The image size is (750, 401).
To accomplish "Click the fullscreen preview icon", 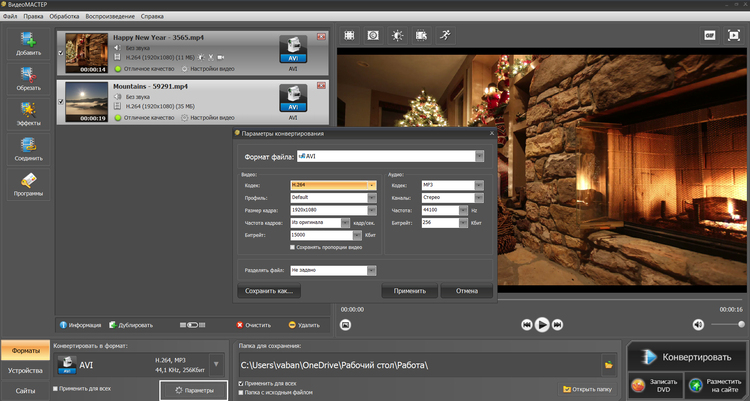I will [x=734, y=35].
